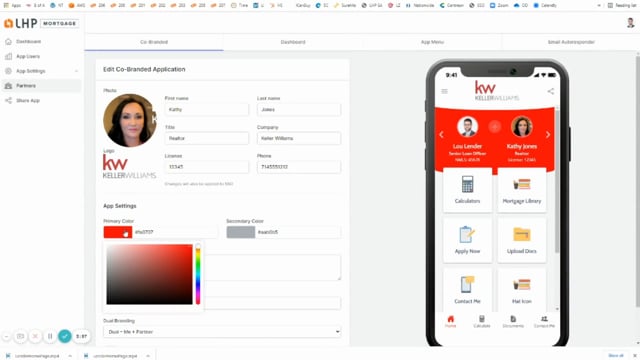Click Kathy's profile photo thumbnail

tap(130, 120)
